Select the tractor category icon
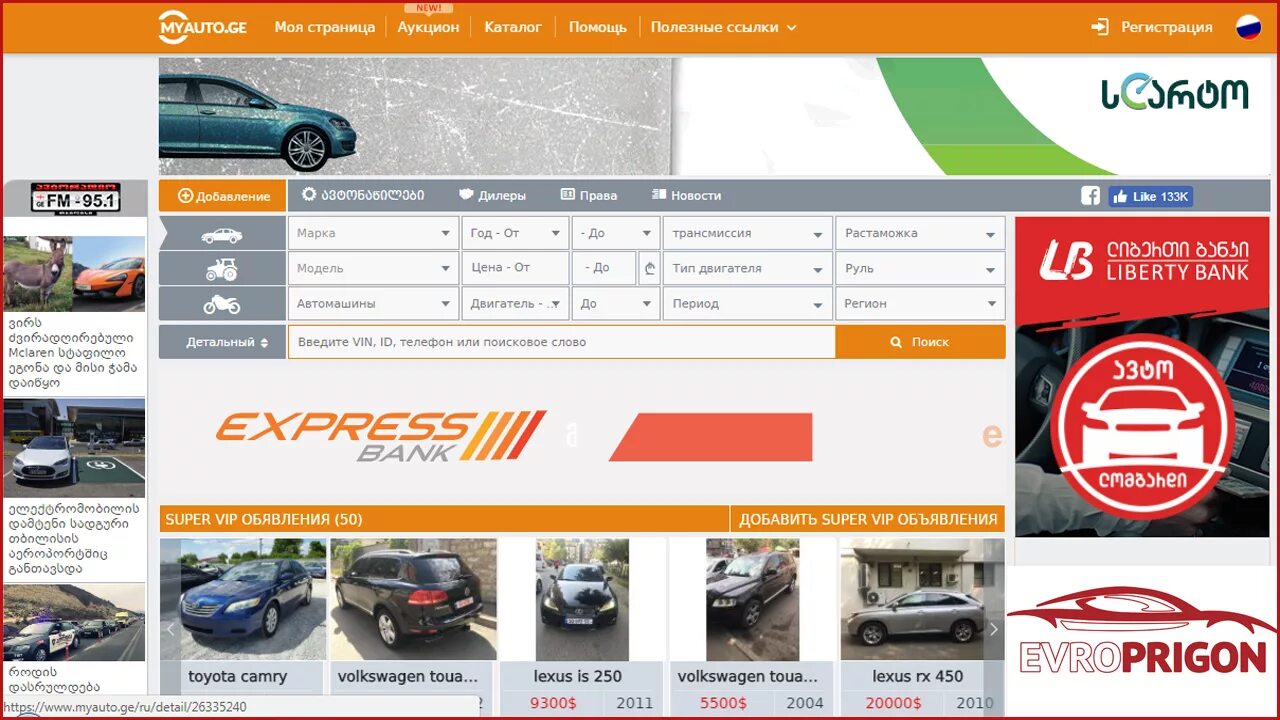1280x720 pixels. click(x=221, y=268)
